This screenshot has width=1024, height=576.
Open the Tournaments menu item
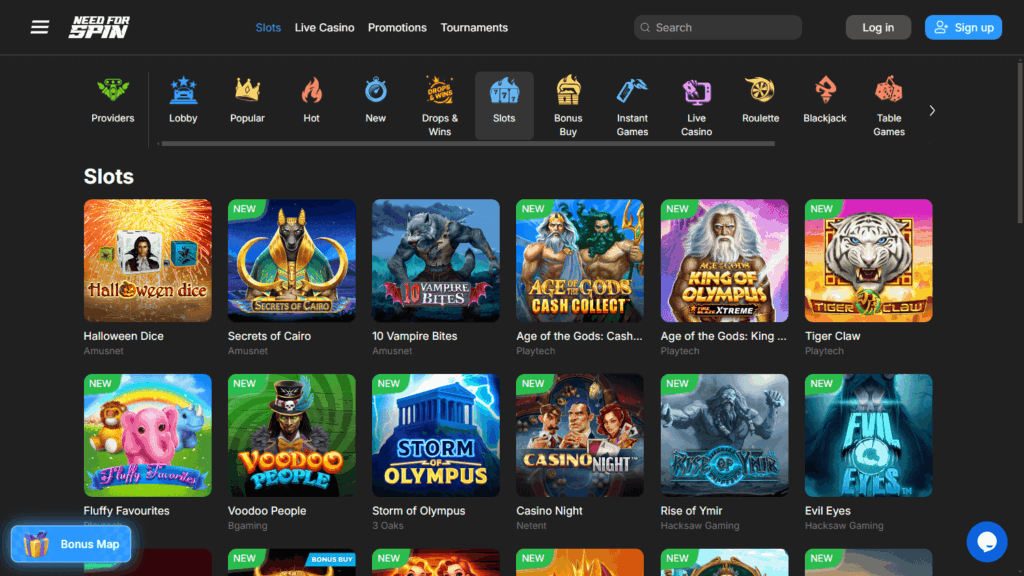474,27
